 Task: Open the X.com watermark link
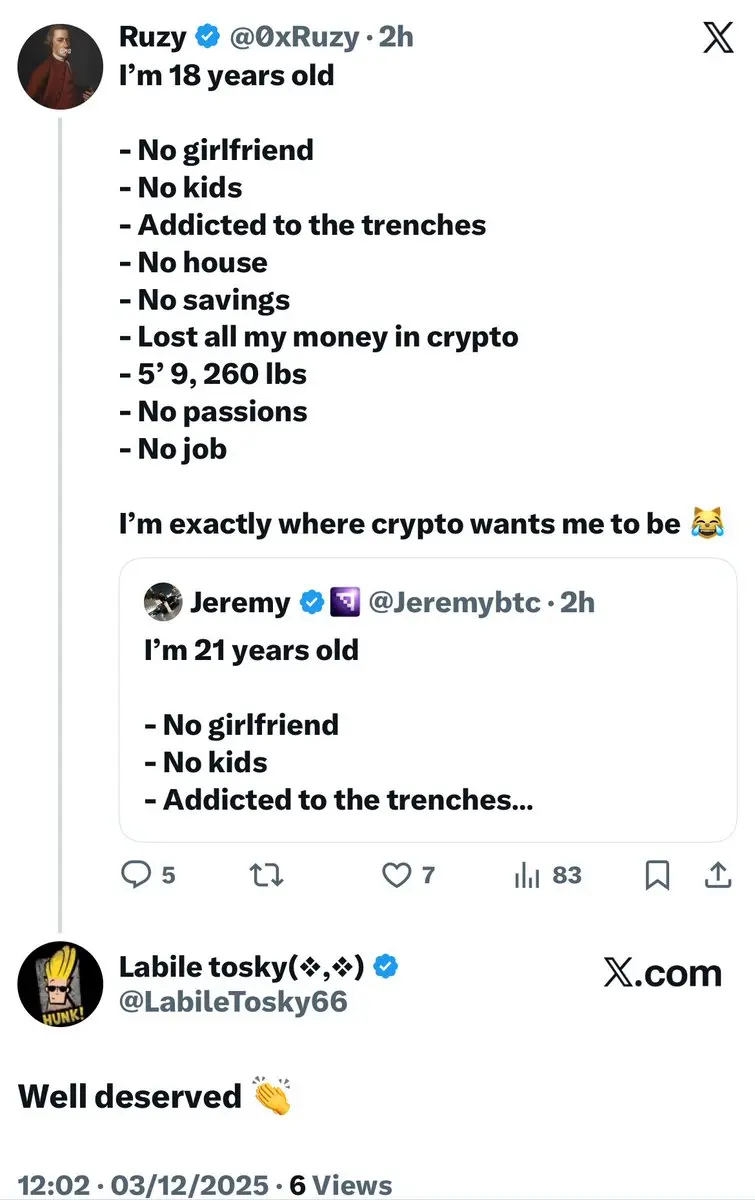[662, 973]
